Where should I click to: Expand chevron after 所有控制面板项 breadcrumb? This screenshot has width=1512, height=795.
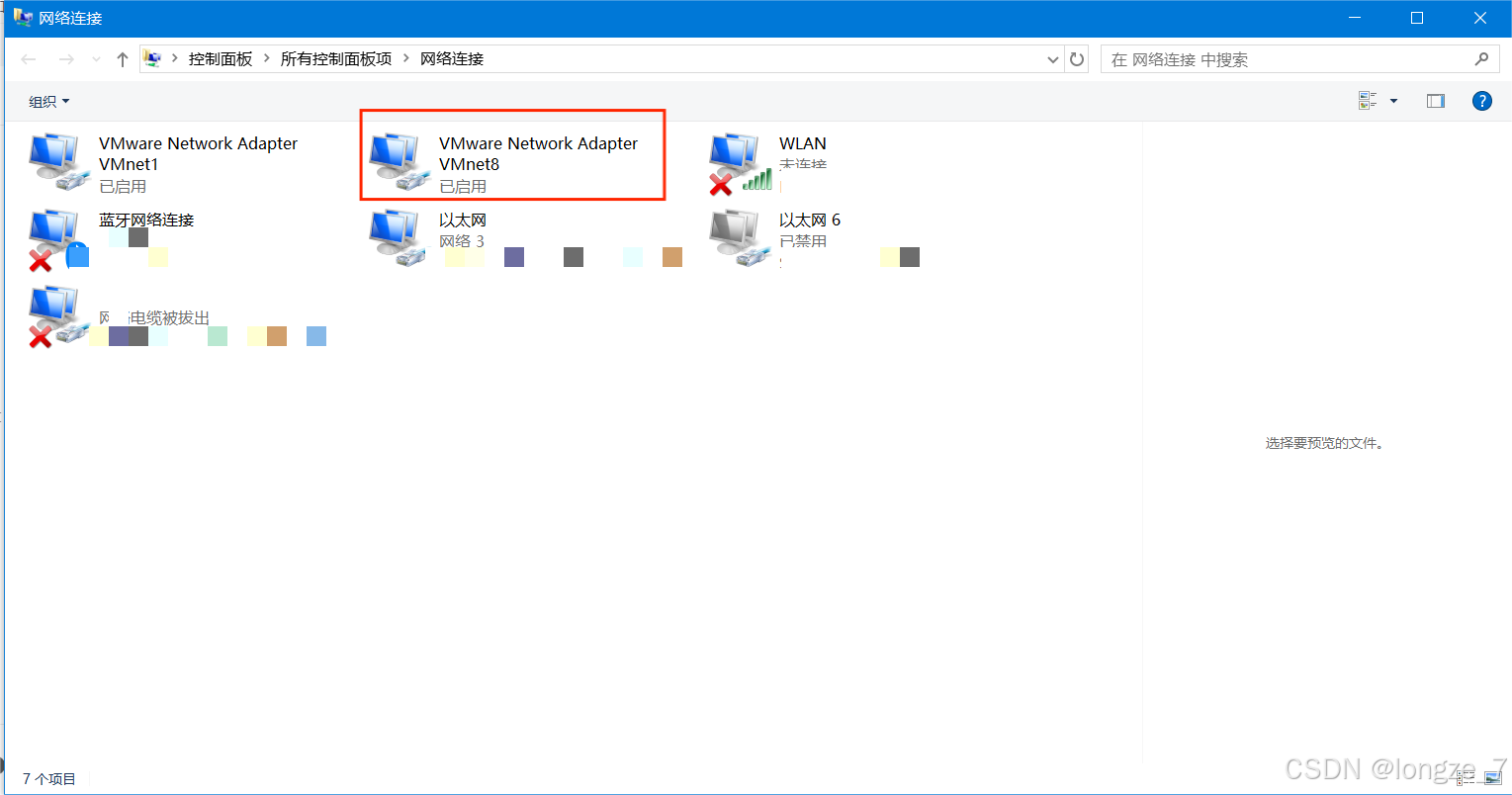tap(405, 59)
